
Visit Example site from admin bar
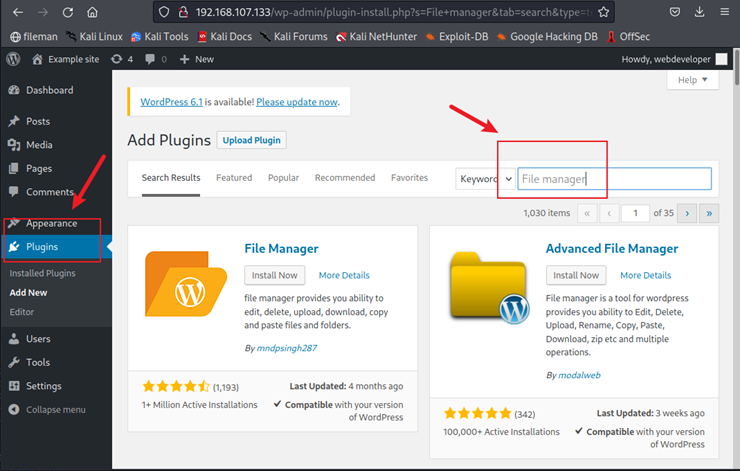pyautogui.click(x=66, y=59)
